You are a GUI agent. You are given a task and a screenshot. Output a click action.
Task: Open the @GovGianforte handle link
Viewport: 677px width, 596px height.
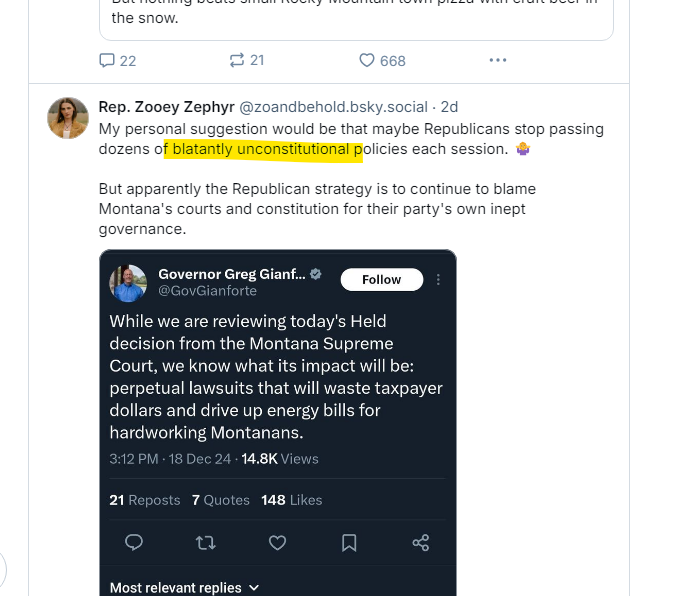tap(207, 291)
